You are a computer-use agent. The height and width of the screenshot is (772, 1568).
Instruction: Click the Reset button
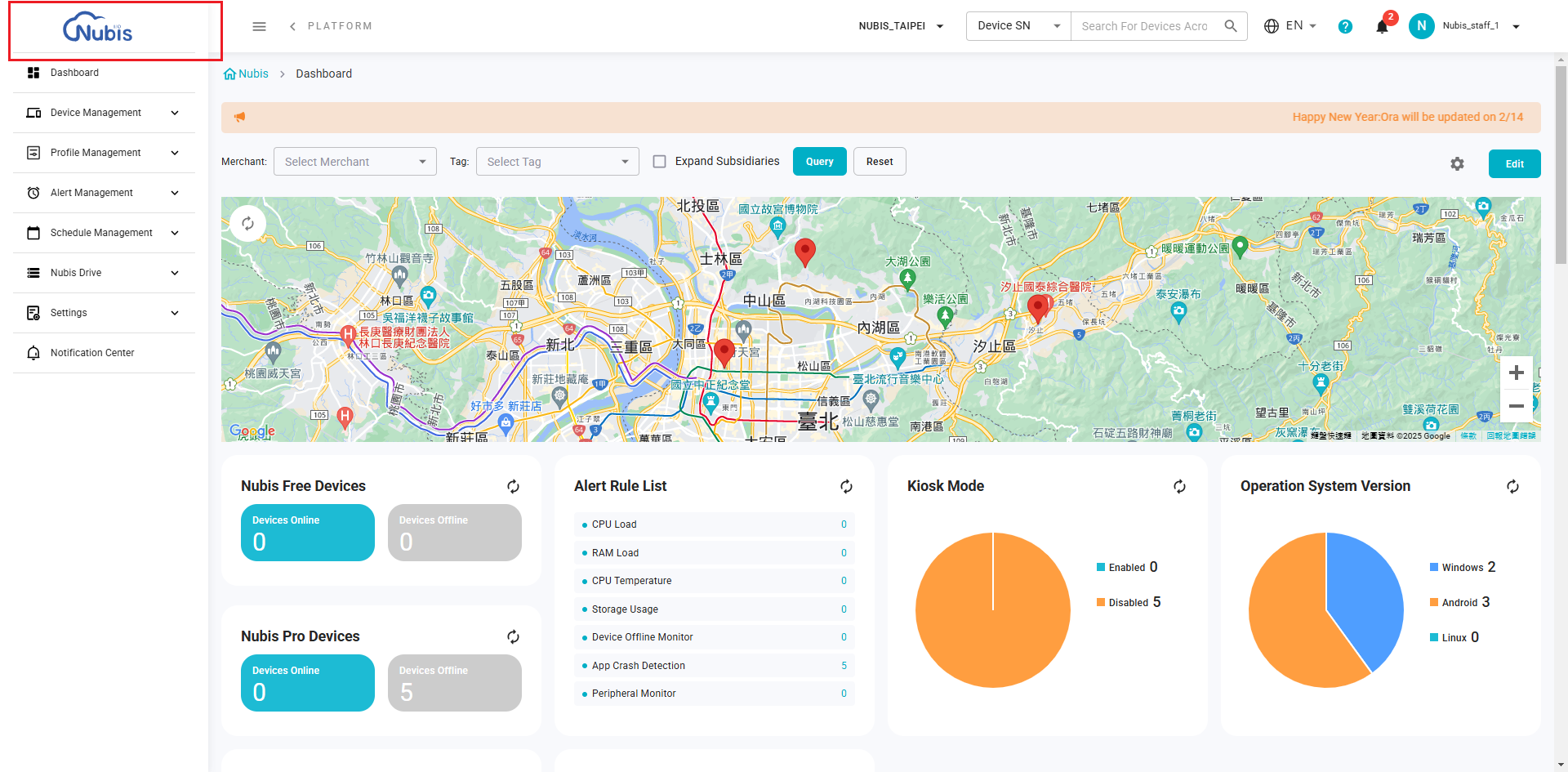(x=880, y=162)
